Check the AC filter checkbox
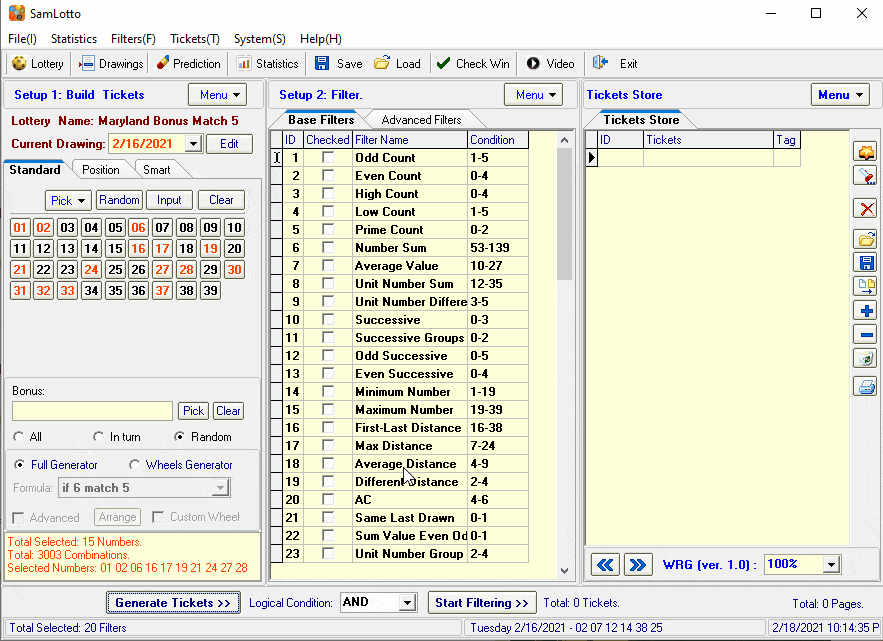 328,500
